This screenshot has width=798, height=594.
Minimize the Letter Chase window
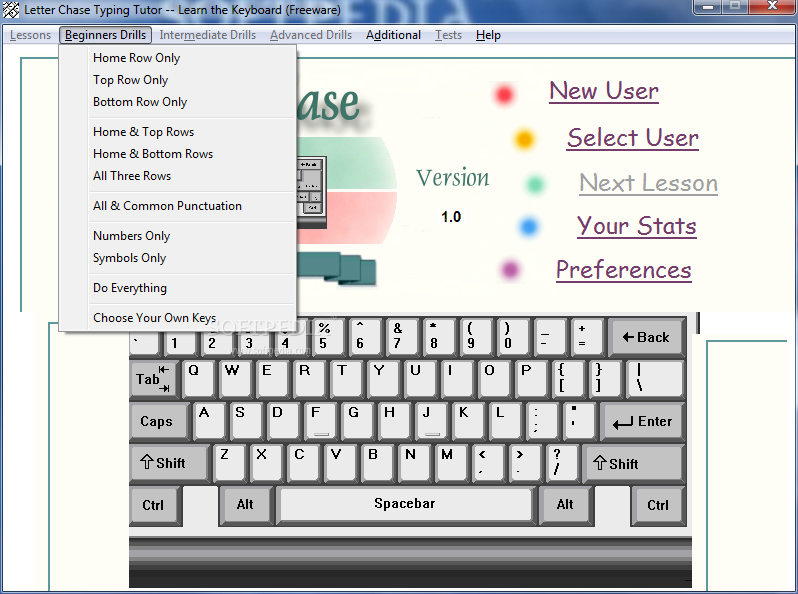click(x=708, y=7)
